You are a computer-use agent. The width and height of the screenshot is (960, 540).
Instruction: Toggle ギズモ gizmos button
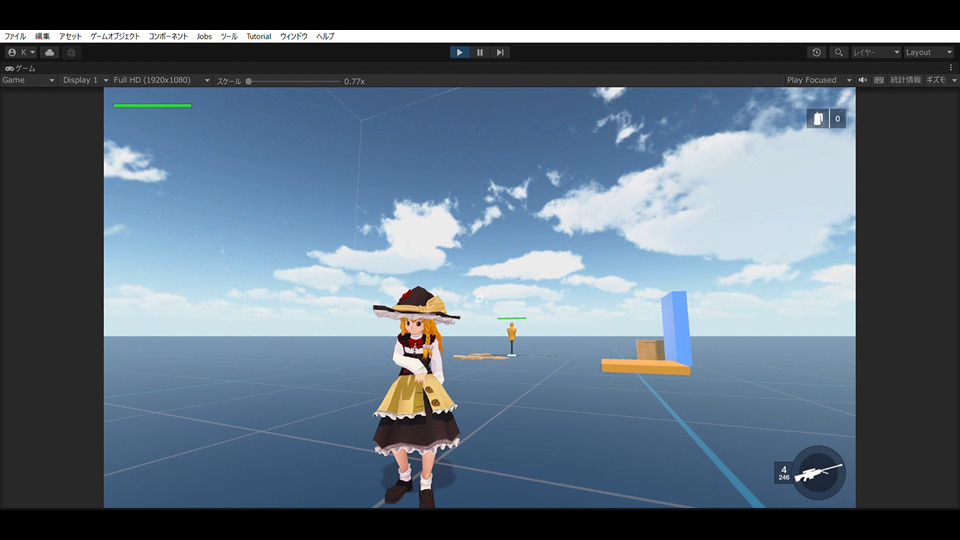tap(936, 80)
